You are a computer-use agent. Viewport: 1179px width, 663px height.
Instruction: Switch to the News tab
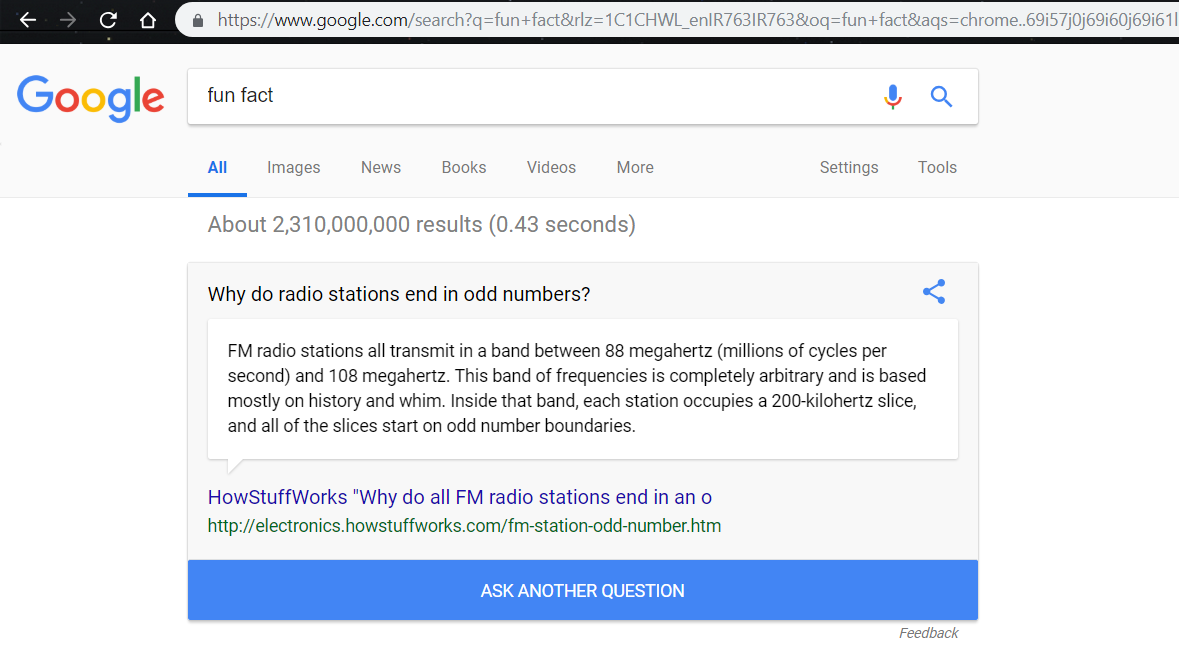pyautogui.click(x=380, y=168)
